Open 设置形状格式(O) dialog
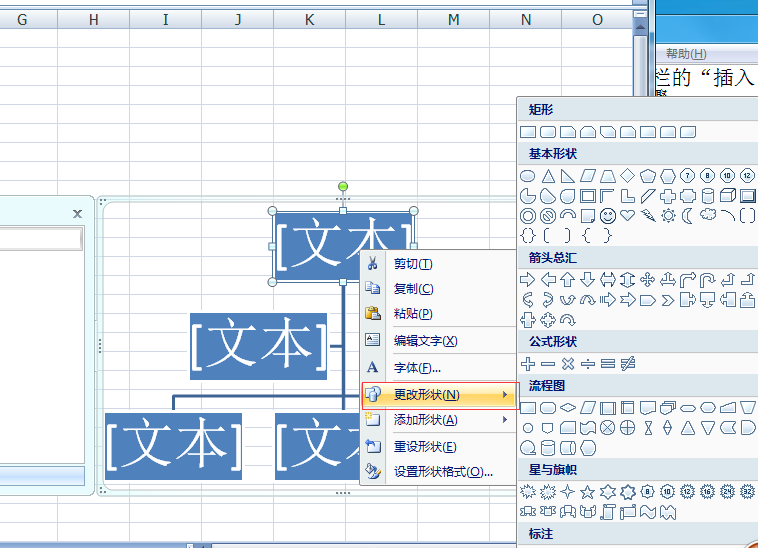The image size is (758, 548). 443,472
